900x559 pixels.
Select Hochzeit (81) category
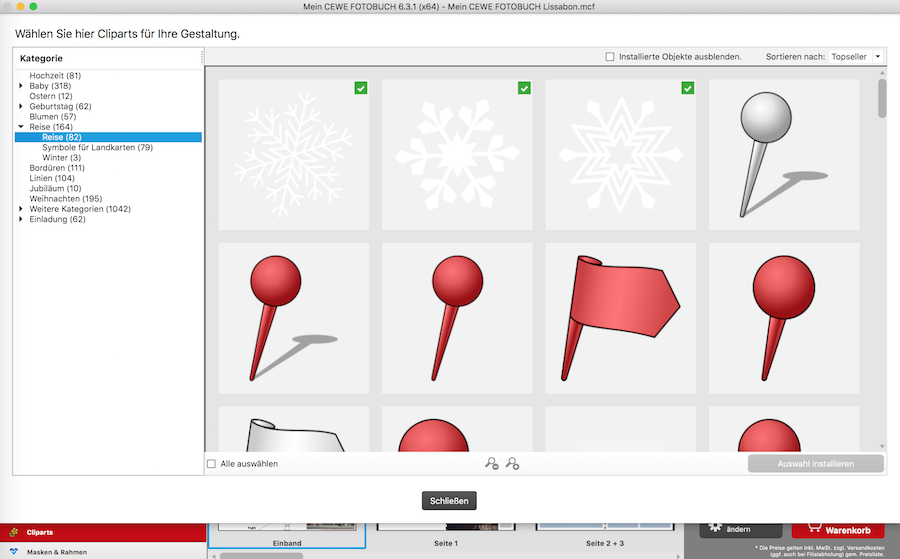click(x=55, y=75)
